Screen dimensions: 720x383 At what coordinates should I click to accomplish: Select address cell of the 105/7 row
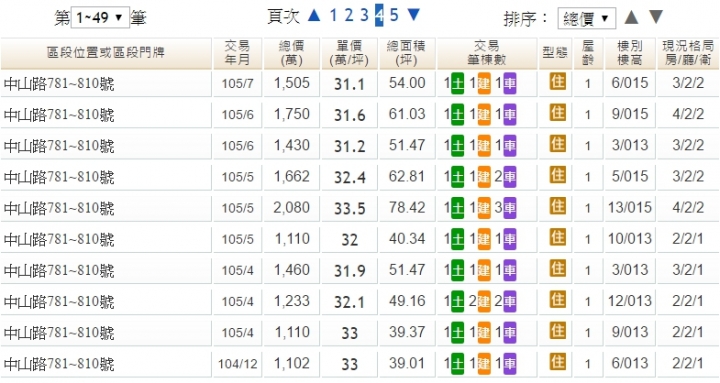(106, 84)
